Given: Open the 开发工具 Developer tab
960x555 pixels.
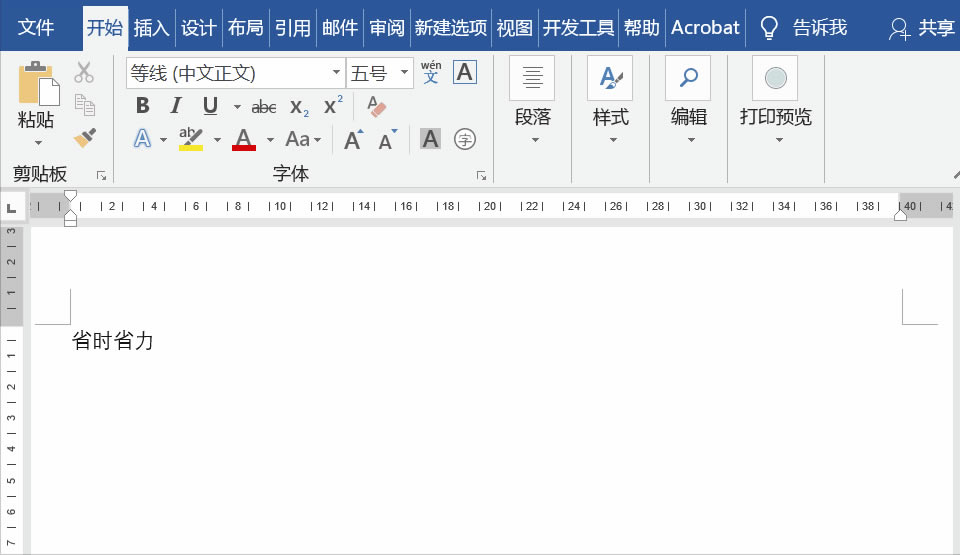Looking at the screenshot, I should point(578,28).
